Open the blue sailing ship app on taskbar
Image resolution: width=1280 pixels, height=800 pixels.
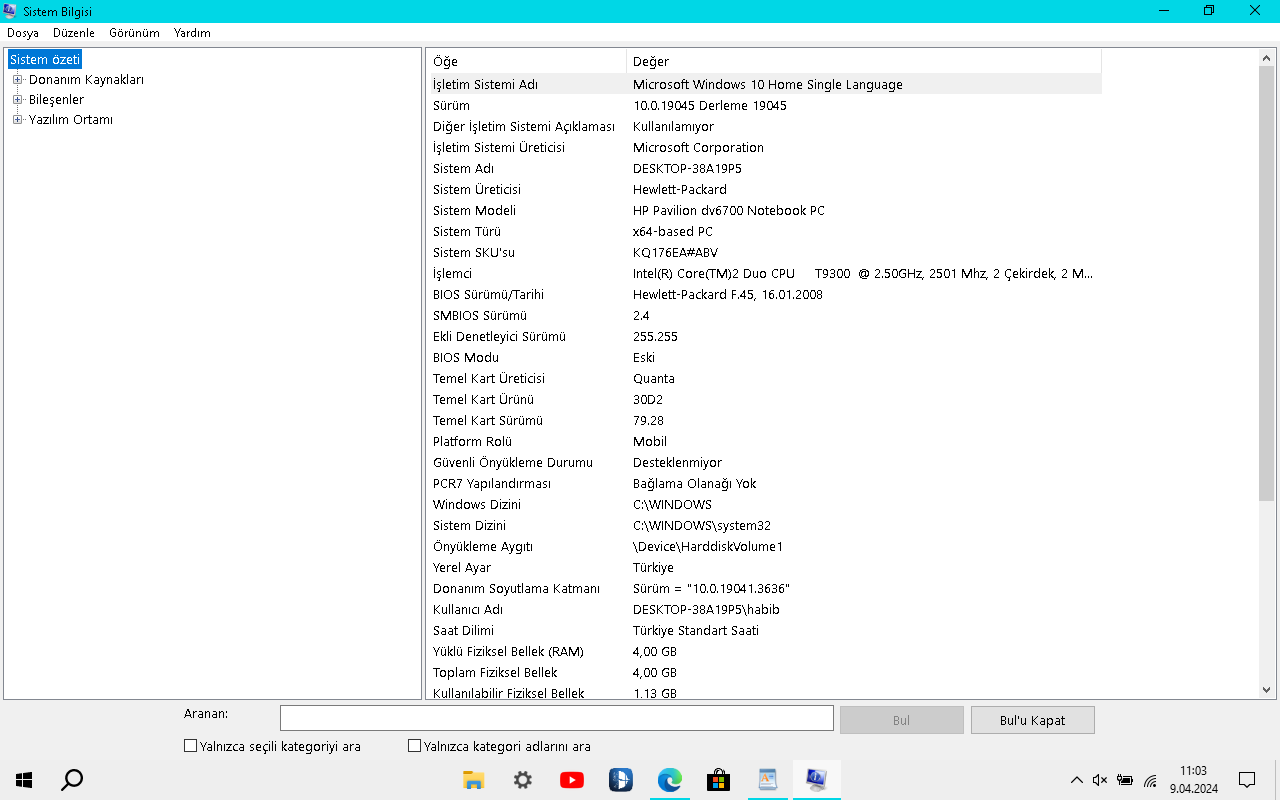coord(621,780)
